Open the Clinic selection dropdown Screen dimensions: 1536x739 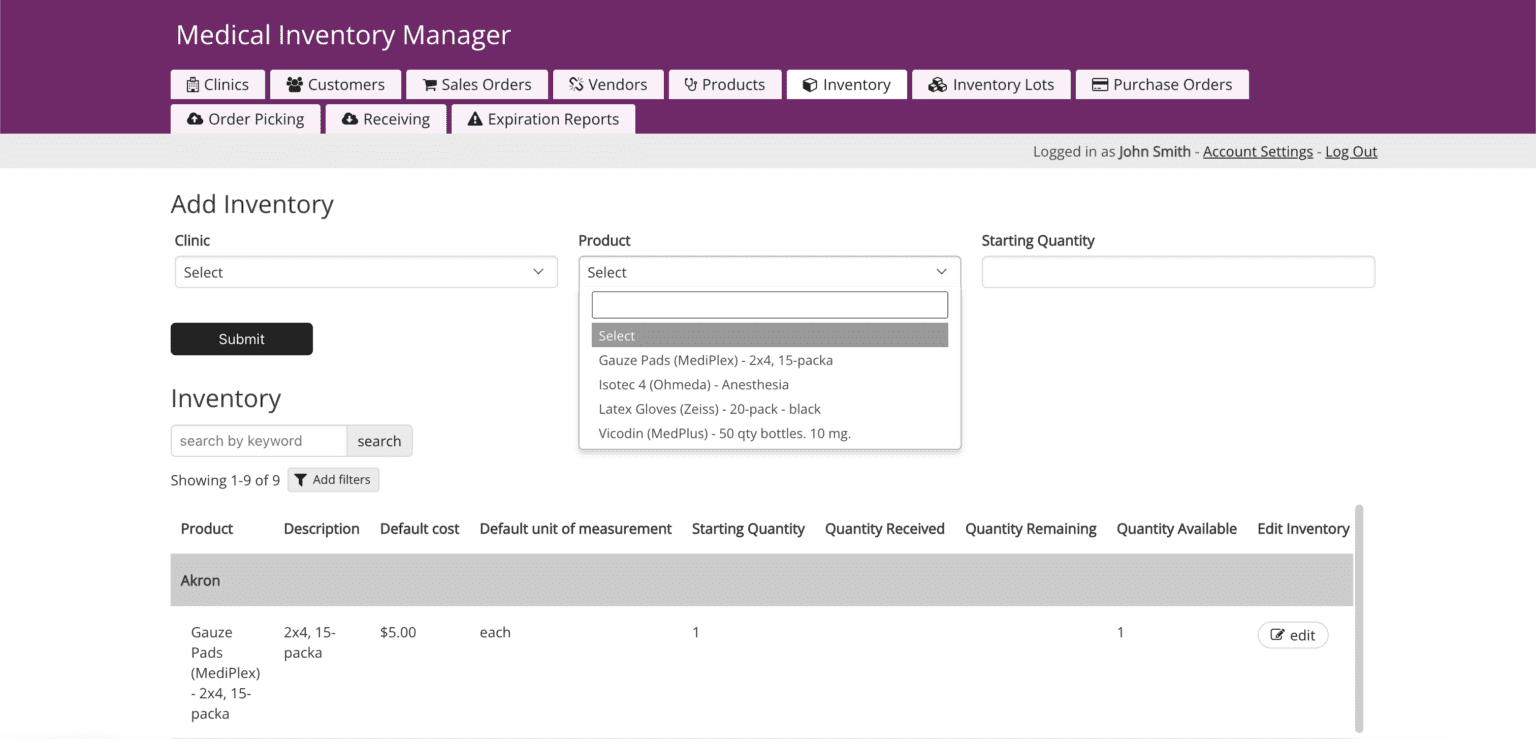[x=365, y=271]
